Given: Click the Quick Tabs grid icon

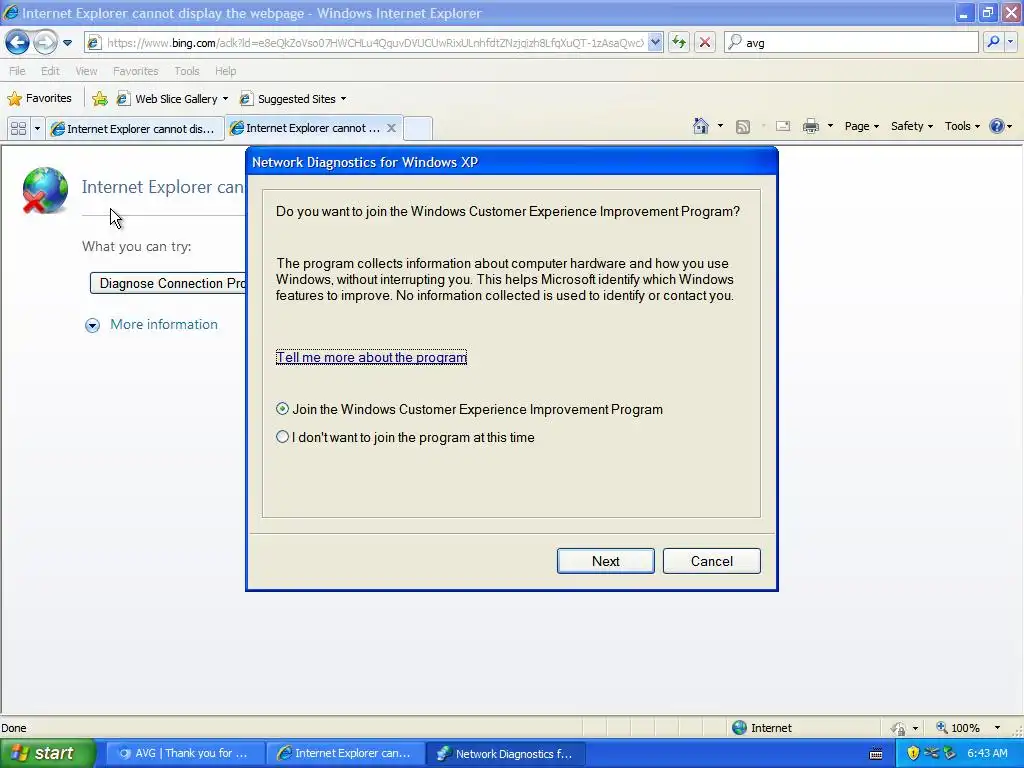Looking at the screenshot, I should (18, 129).
